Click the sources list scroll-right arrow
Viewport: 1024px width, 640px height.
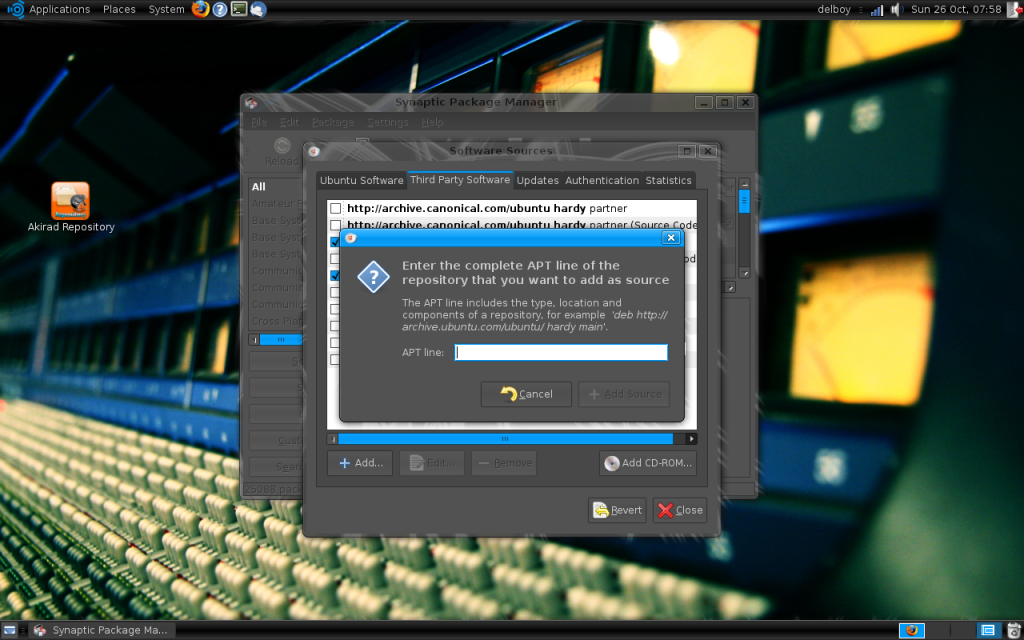point(692,439)
